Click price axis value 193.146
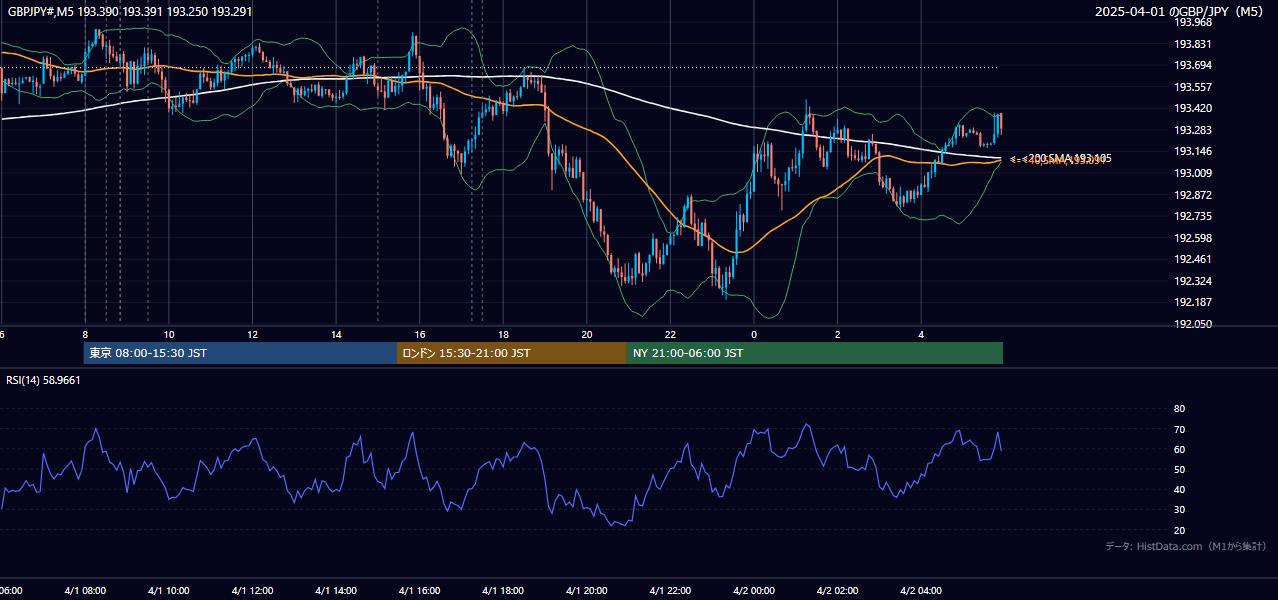Image resolution: width=1278 pixels, height=600 pixels. [x=1192, y=151]
